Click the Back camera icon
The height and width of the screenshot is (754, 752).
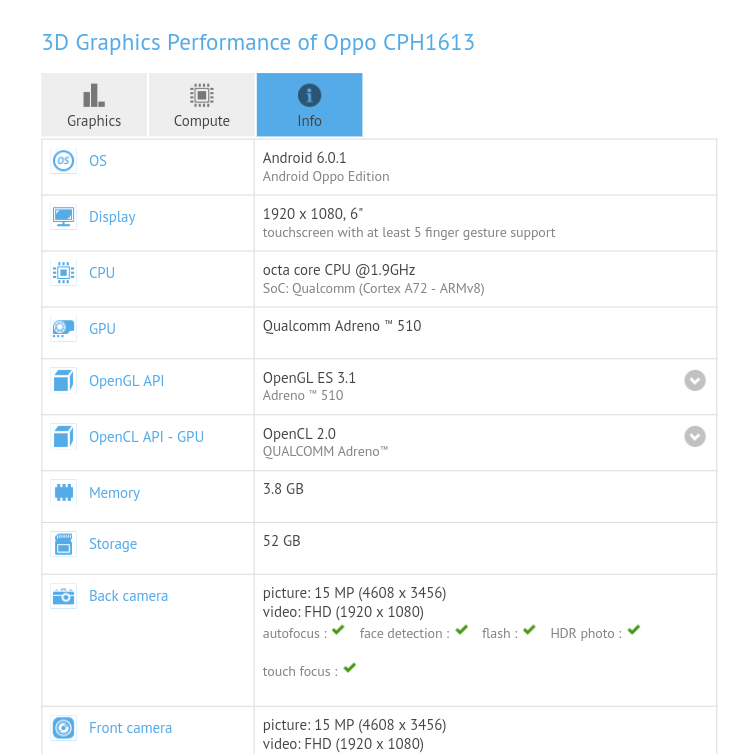click(63, 596)
